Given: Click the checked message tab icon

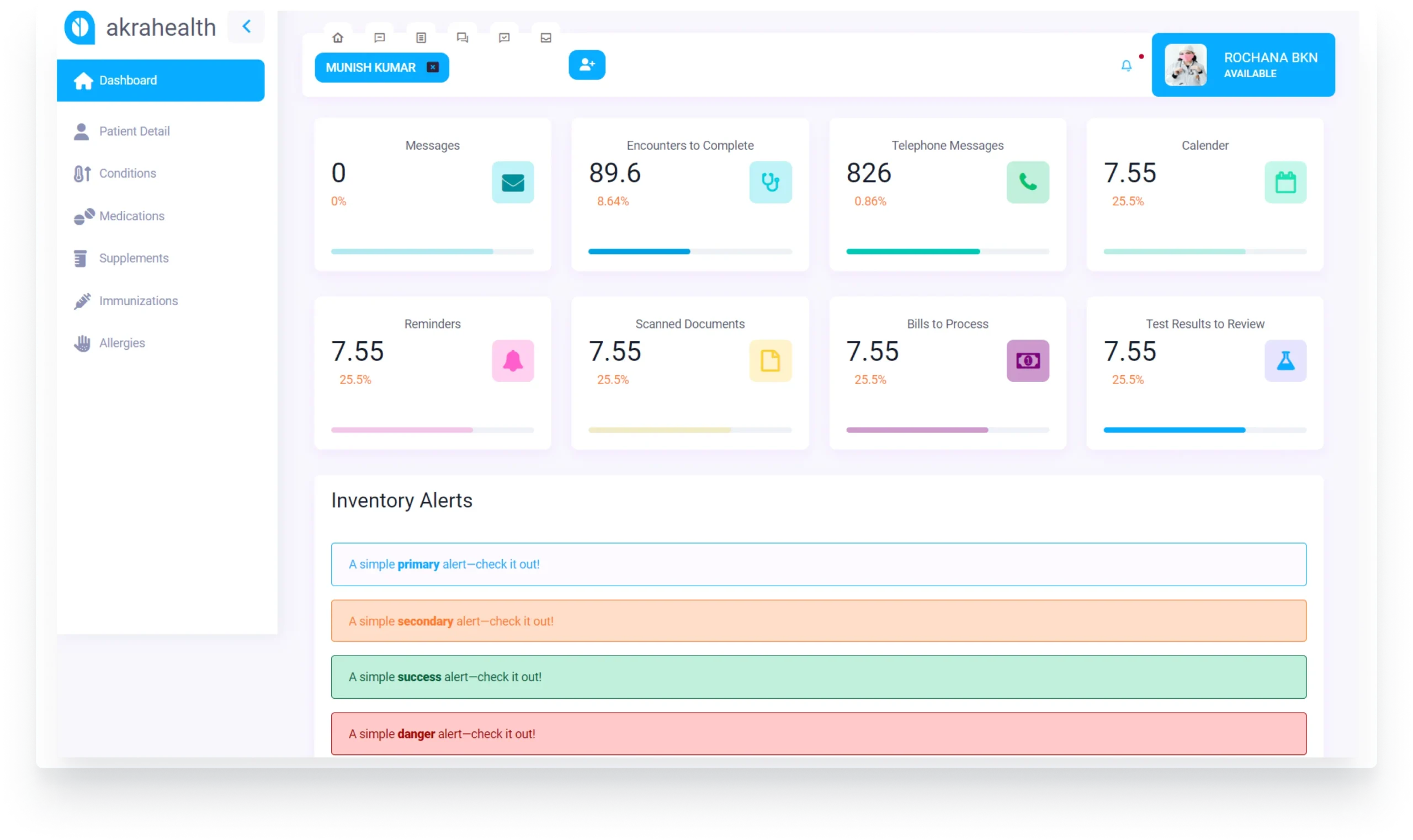Looking at the screenshot, I should coord(504,38).
